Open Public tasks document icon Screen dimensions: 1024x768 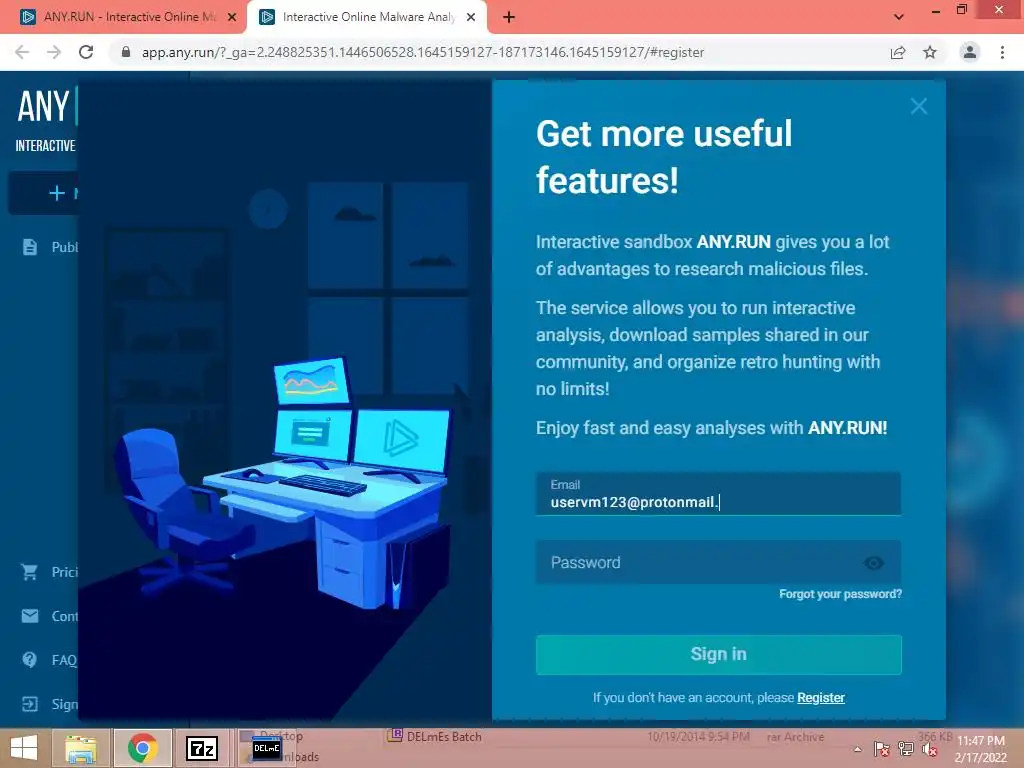point(29,247)
